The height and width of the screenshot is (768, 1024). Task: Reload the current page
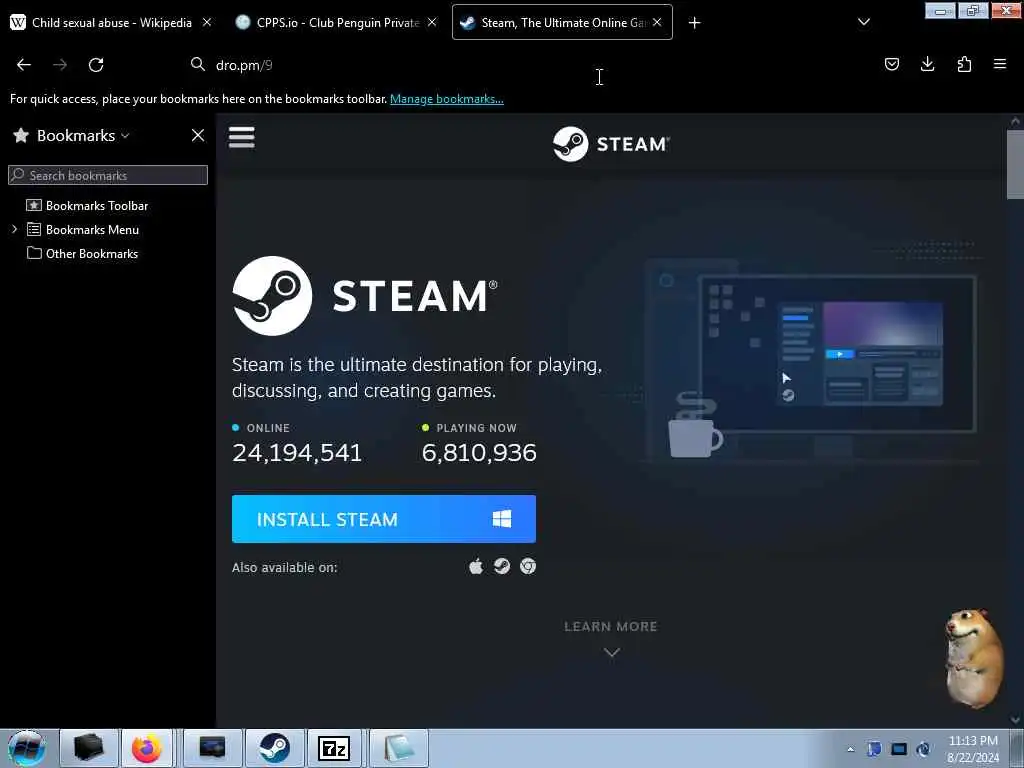(96, 65)
